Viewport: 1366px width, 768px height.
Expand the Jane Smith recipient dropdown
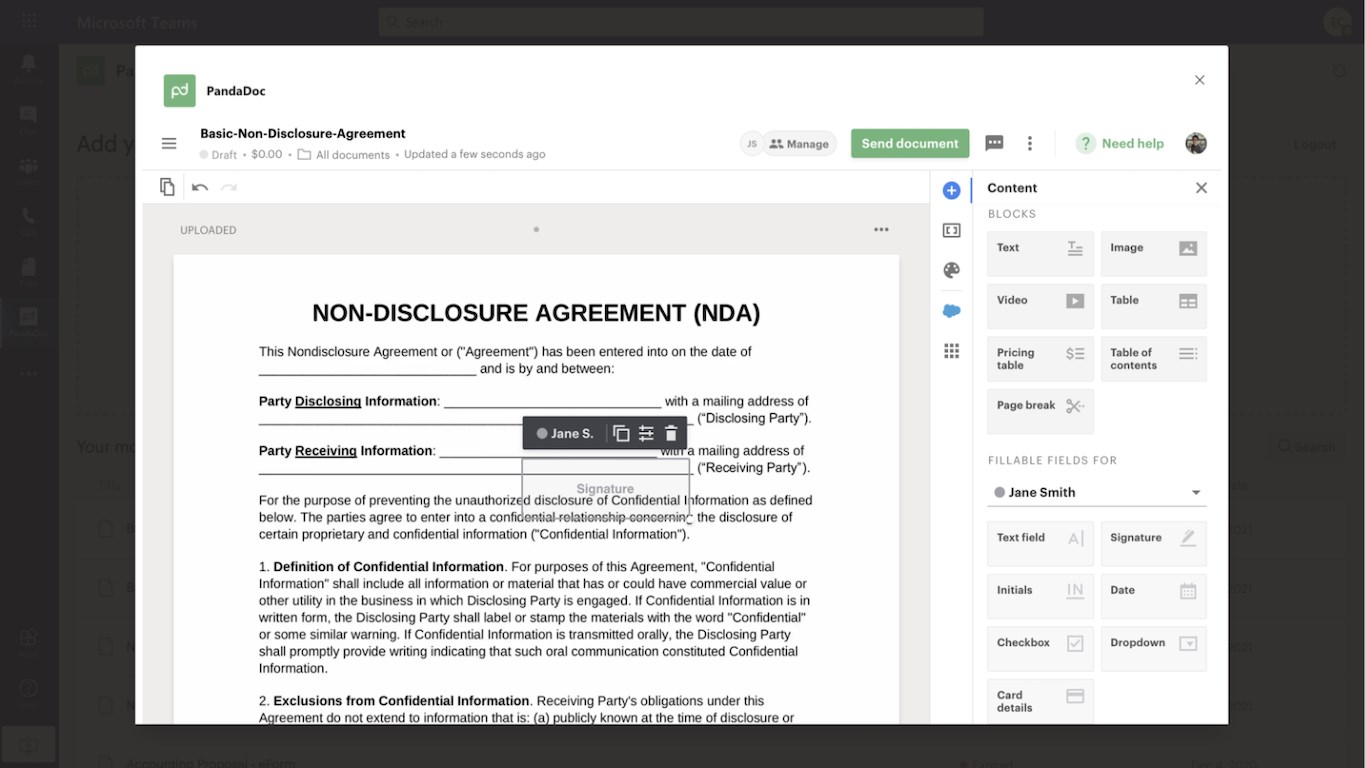point(1097,492)
